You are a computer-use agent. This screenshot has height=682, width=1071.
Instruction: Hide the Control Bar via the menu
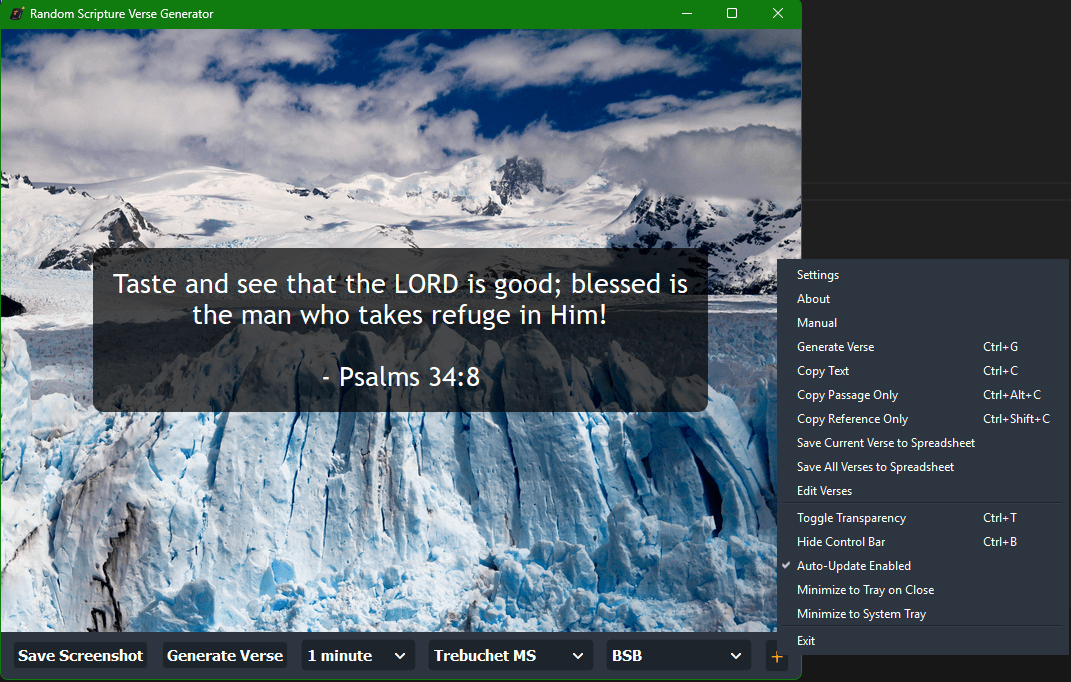coord(840,541)
